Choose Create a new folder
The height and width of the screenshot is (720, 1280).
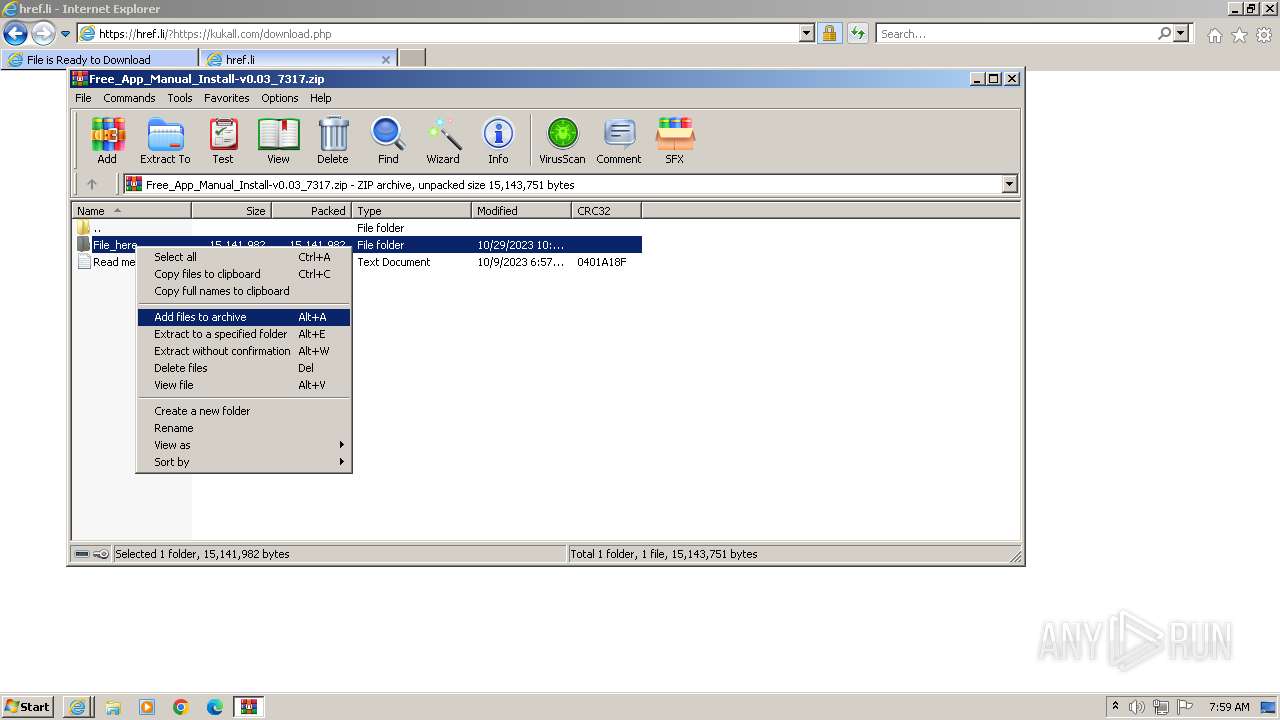point(244,411)
